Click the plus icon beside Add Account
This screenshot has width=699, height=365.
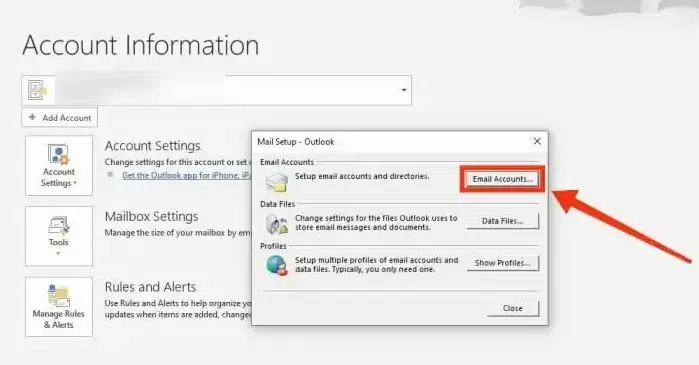coord(32,117)
